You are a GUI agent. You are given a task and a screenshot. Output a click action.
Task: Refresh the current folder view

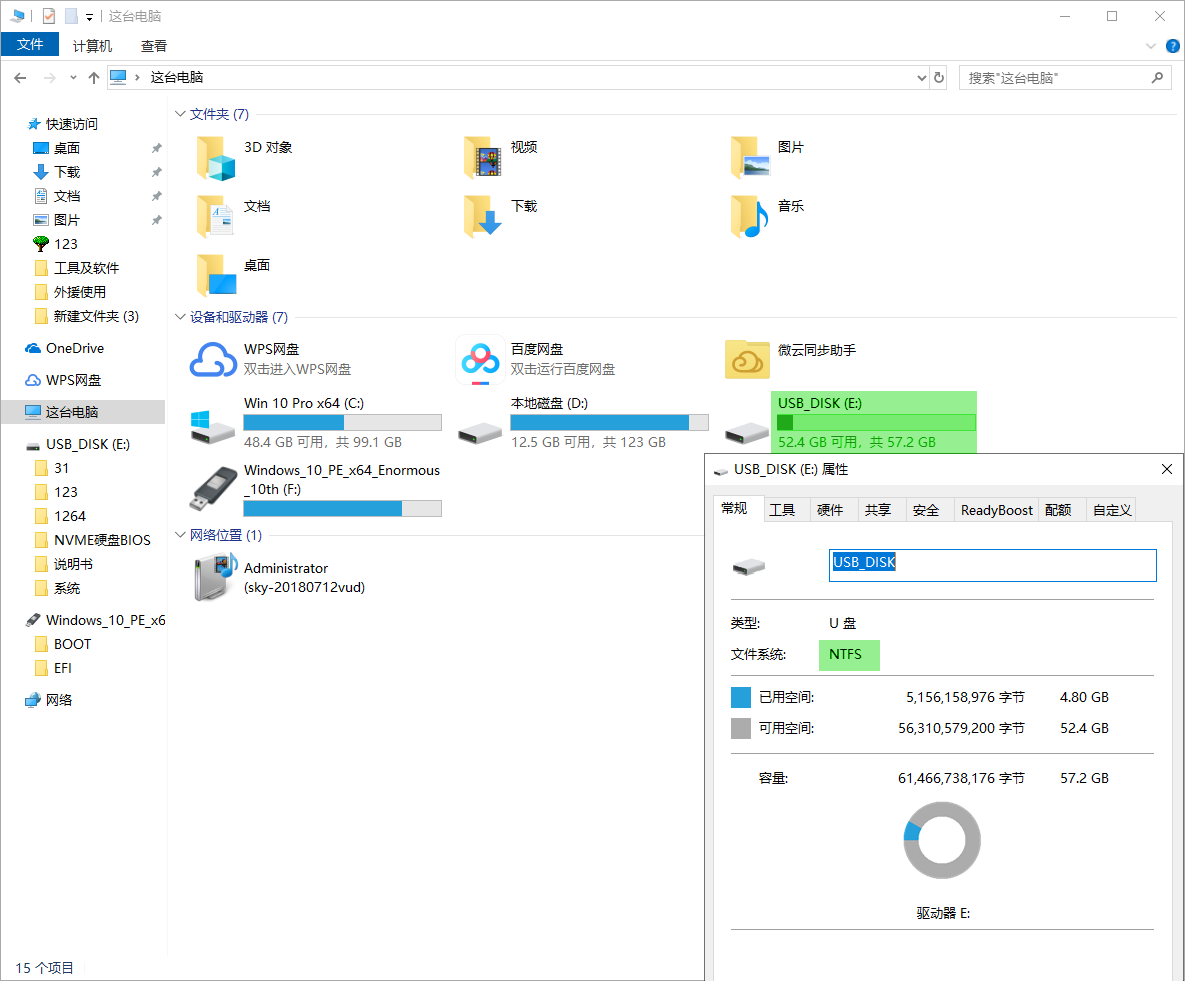point(938,77)
